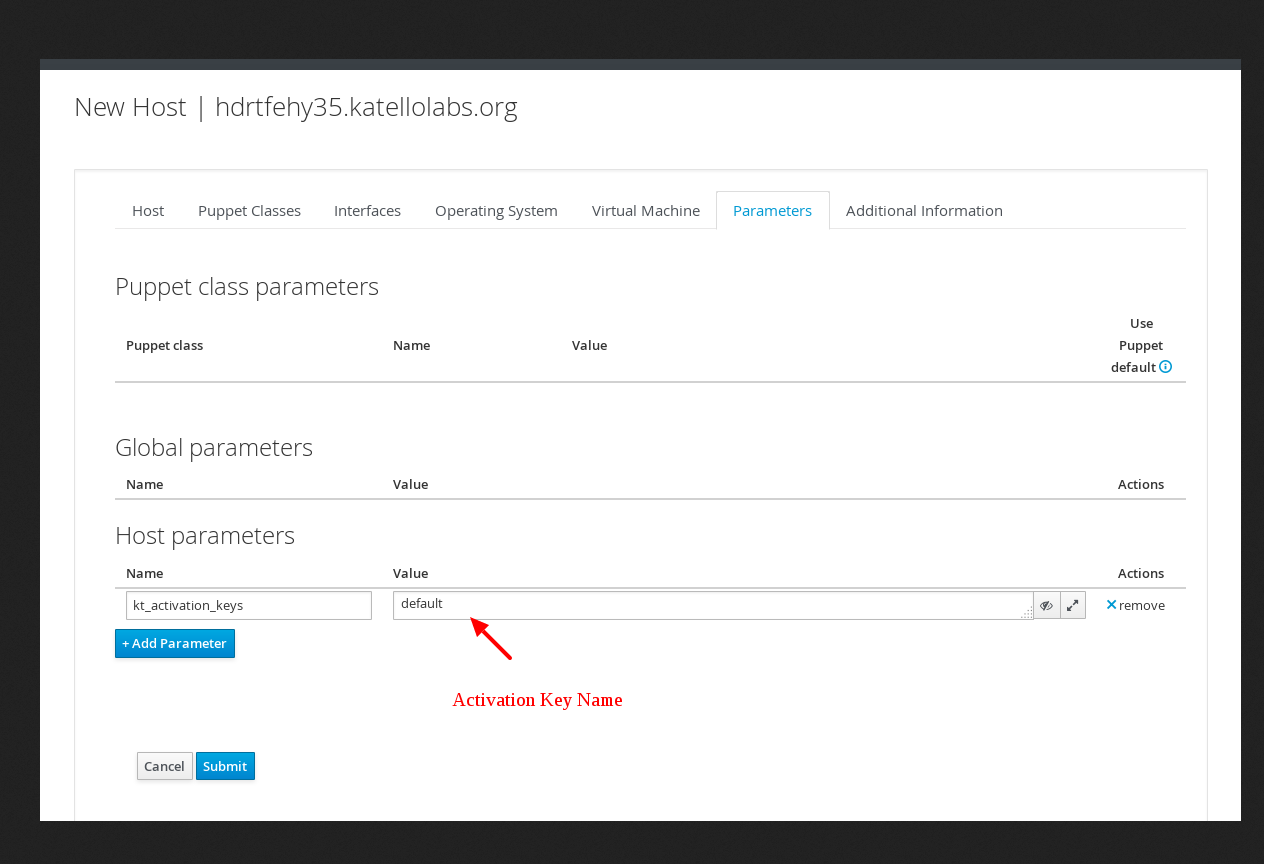Click the Cancel button
The image size is (1264, 864).
pyautogui.click(x=164, y=765)
